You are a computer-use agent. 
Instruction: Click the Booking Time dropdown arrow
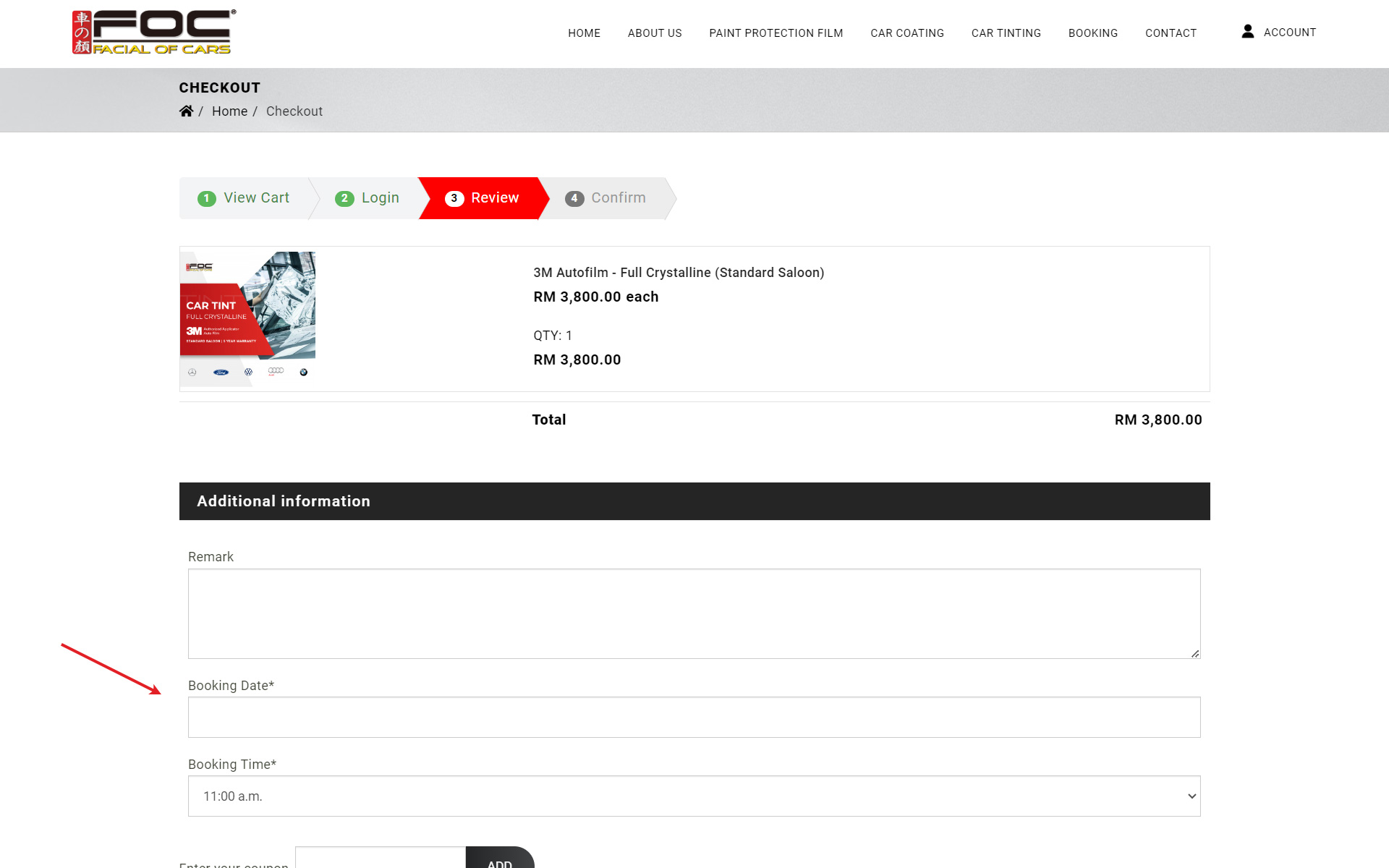coord(1192,796)
